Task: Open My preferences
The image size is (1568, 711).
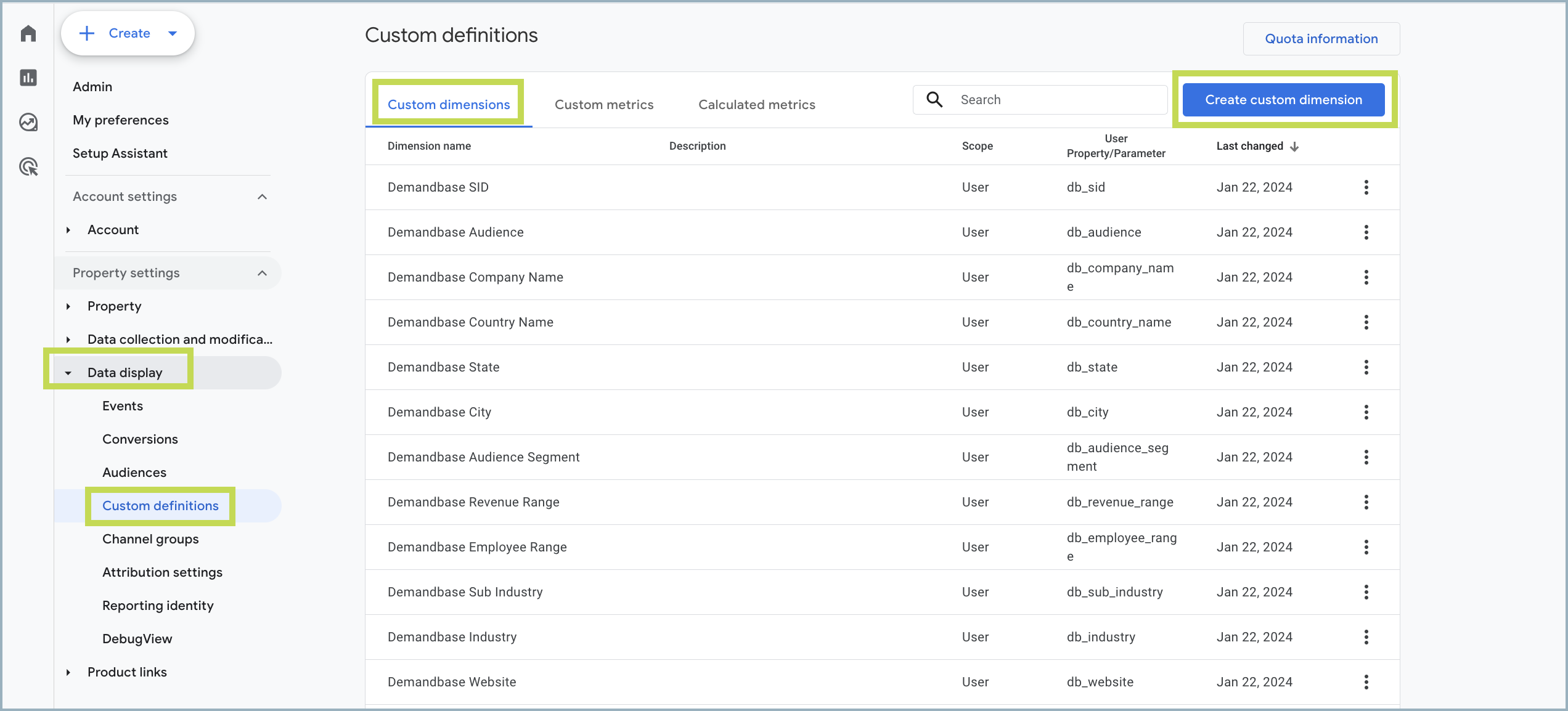Action: [121, 120]
